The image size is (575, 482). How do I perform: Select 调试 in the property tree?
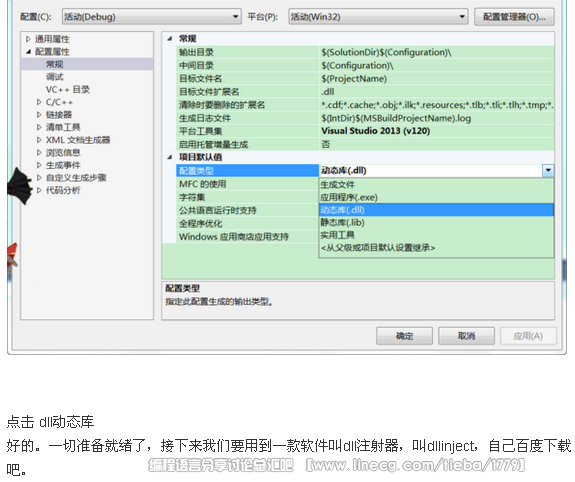pyautogui.click(x=55, y=77)
